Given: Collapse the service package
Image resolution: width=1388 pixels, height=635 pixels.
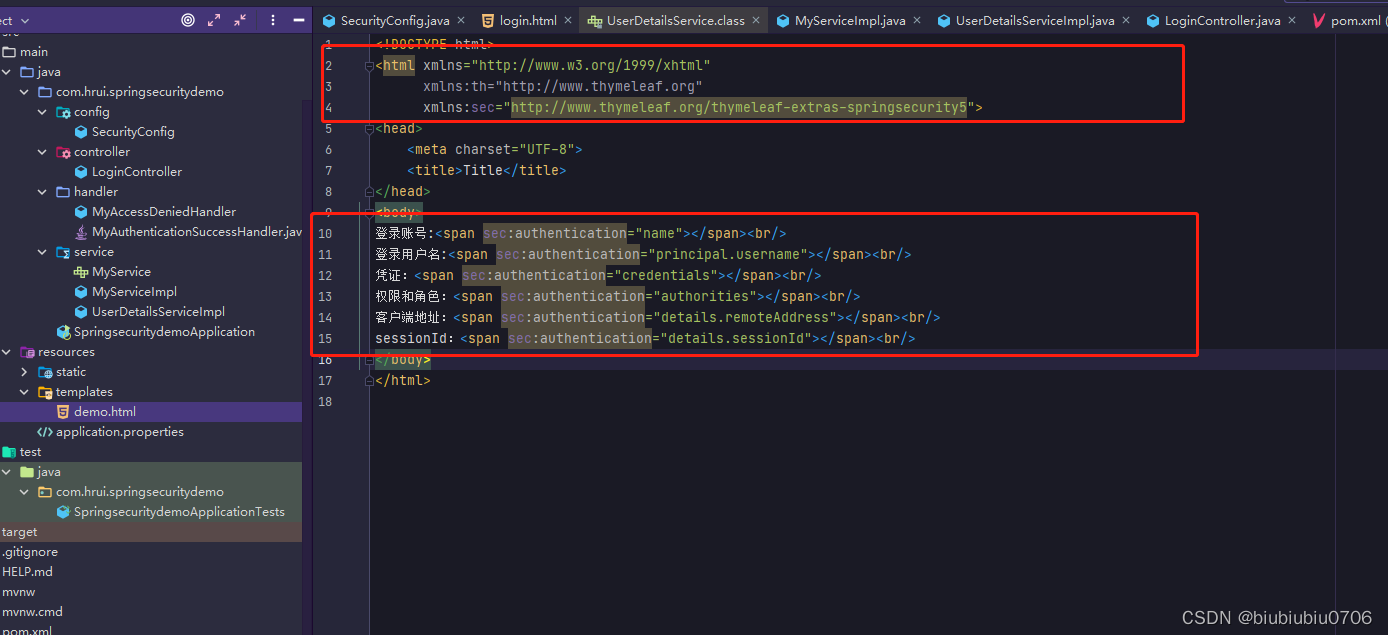Looking at the screenshot, I should (43, 252).
